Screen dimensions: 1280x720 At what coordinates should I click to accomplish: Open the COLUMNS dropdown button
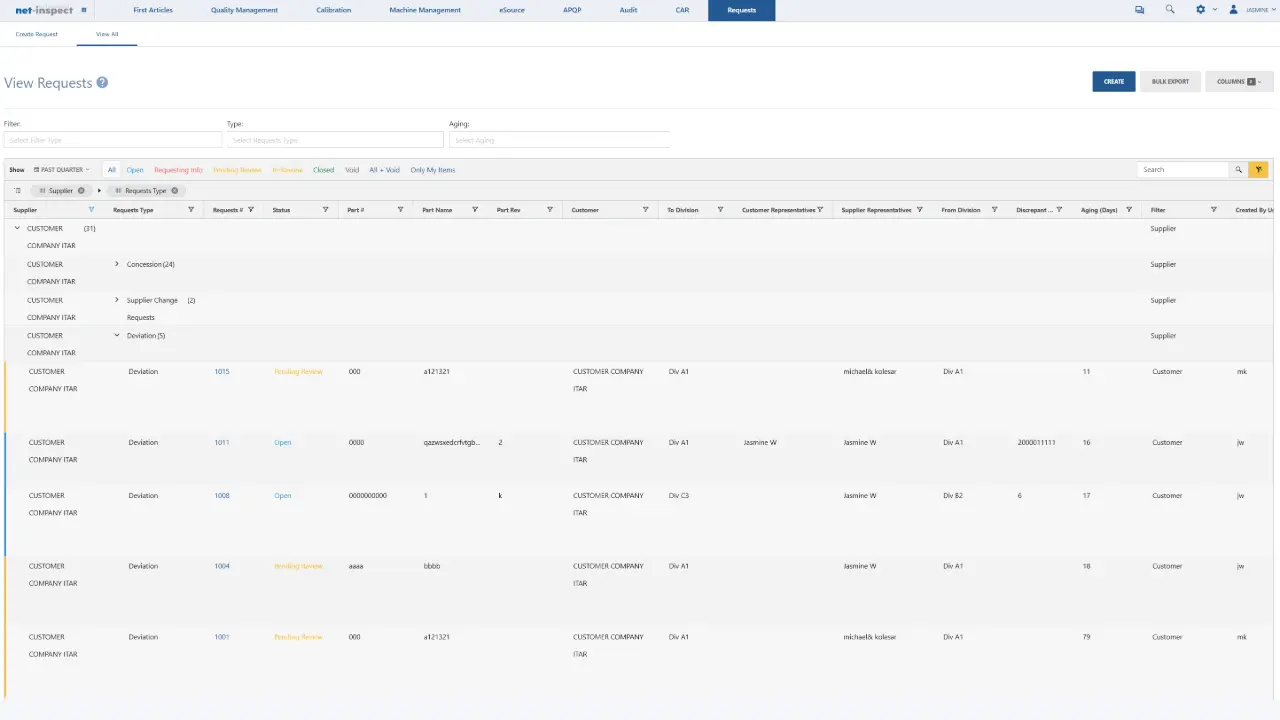coord(1239,81)
